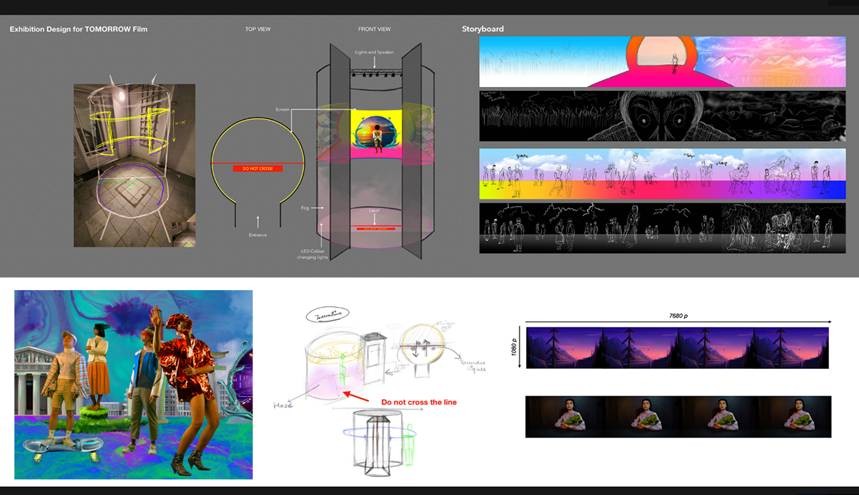Click the 7680 p width dimension label
Viewport: 859px width, 495px height.
click(x=679, y=316)
